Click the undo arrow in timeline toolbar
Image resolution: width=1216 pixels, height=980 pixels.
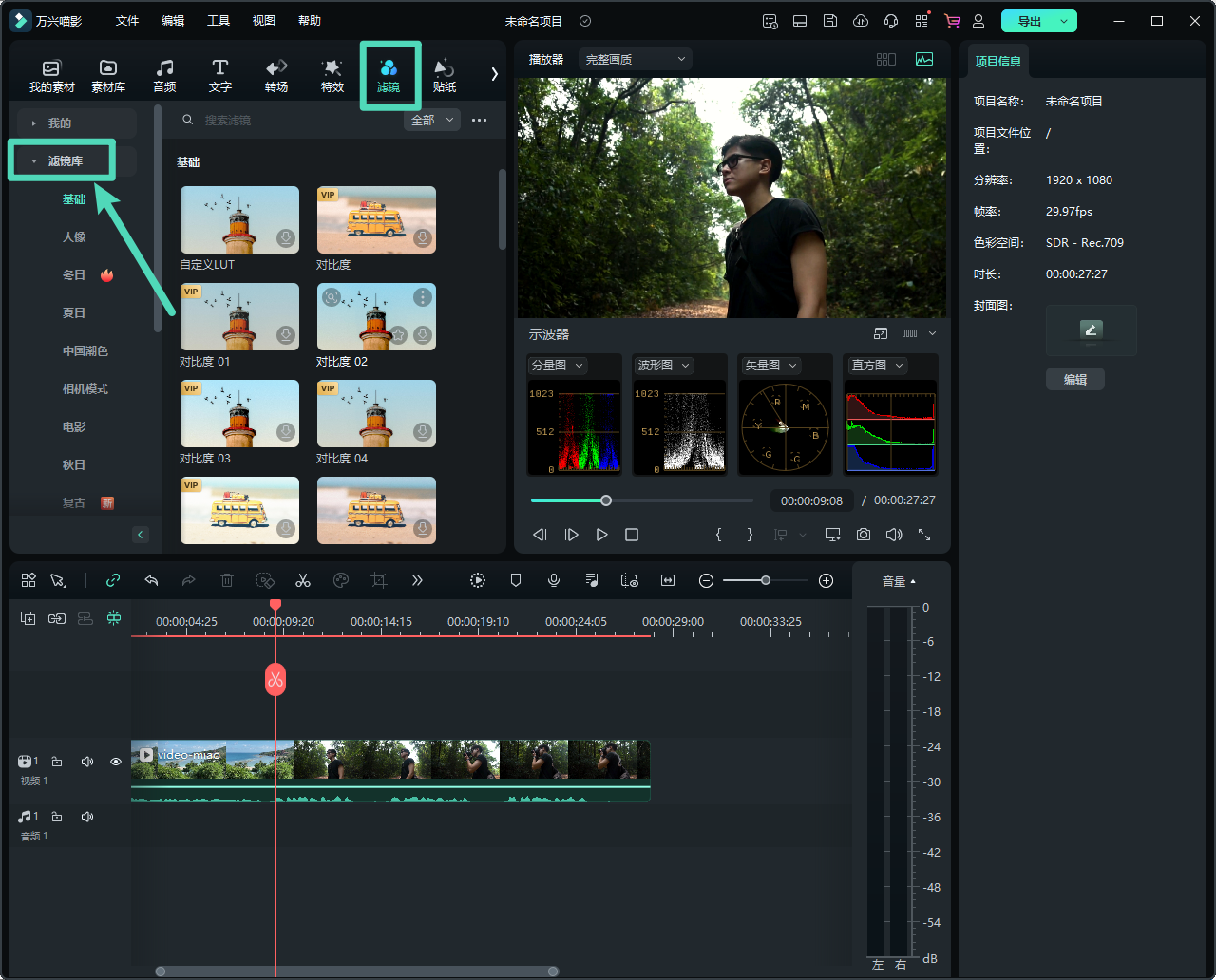(151, 580)
